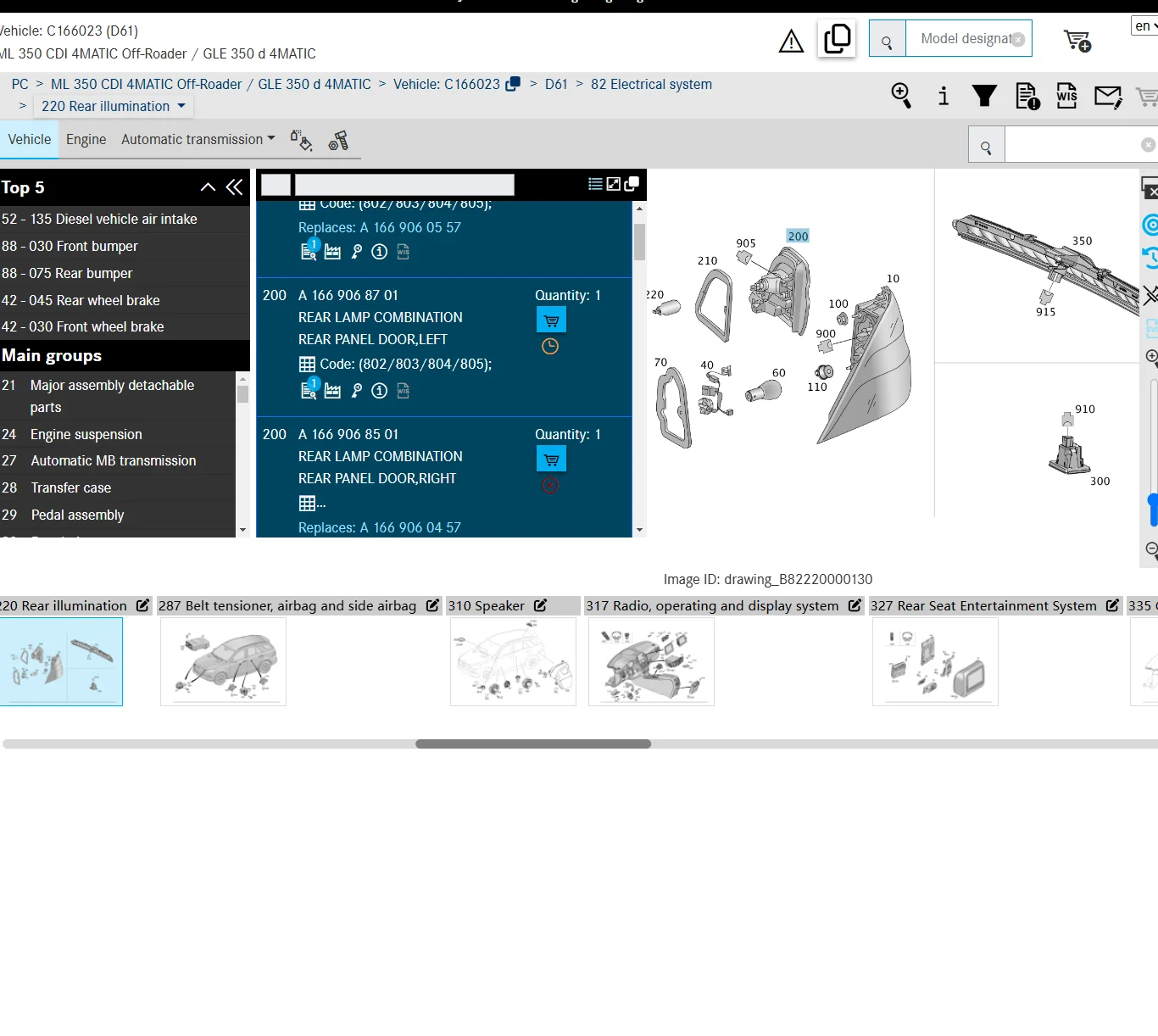Viewport: 1158px width, 1036px height.
Task: Open the 287 Belt tensioner airbag thumbnail
Action: point(223,661)
